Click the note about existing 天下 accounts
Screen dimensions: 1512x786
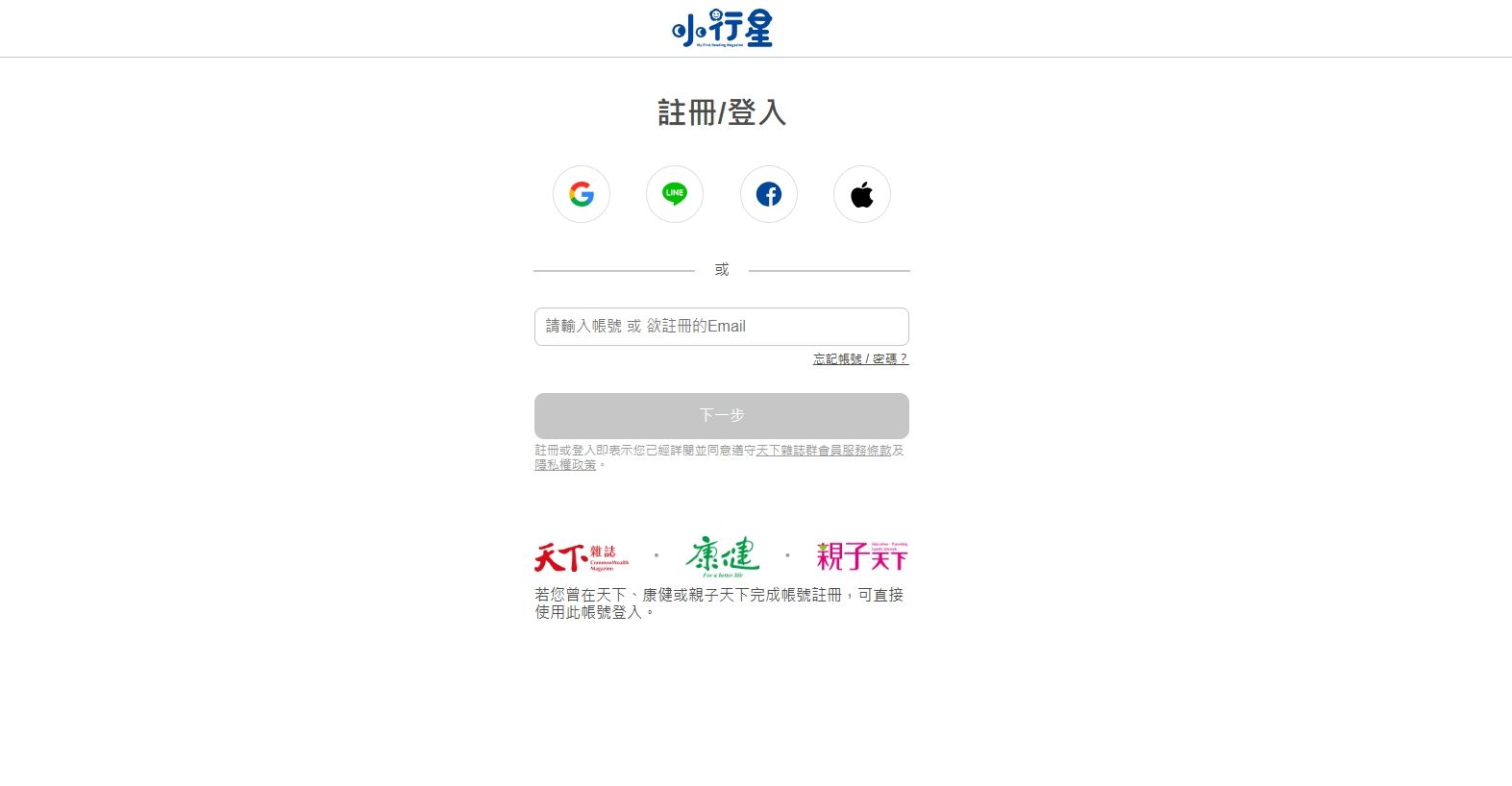[719, 603]
